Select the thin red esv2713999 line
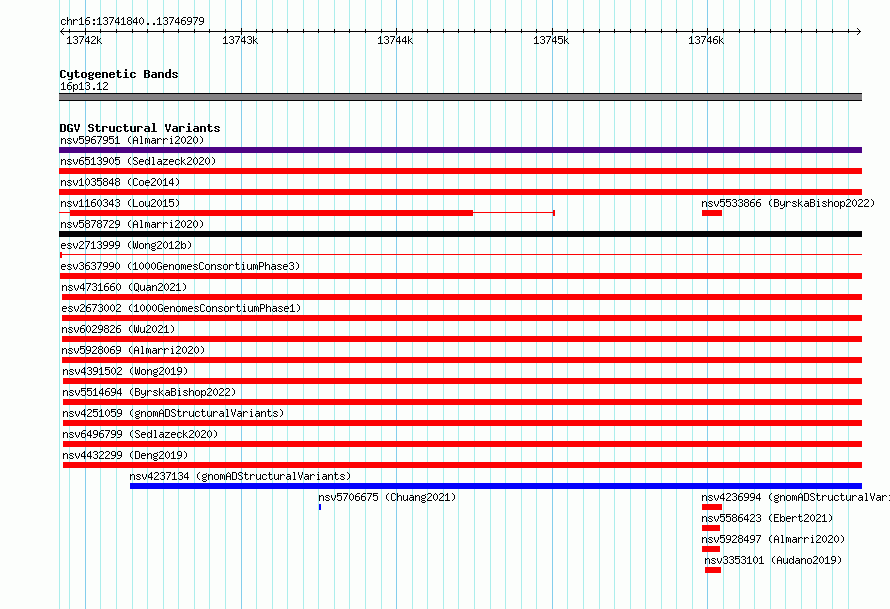The image size is (890, 609). (460, 255)
